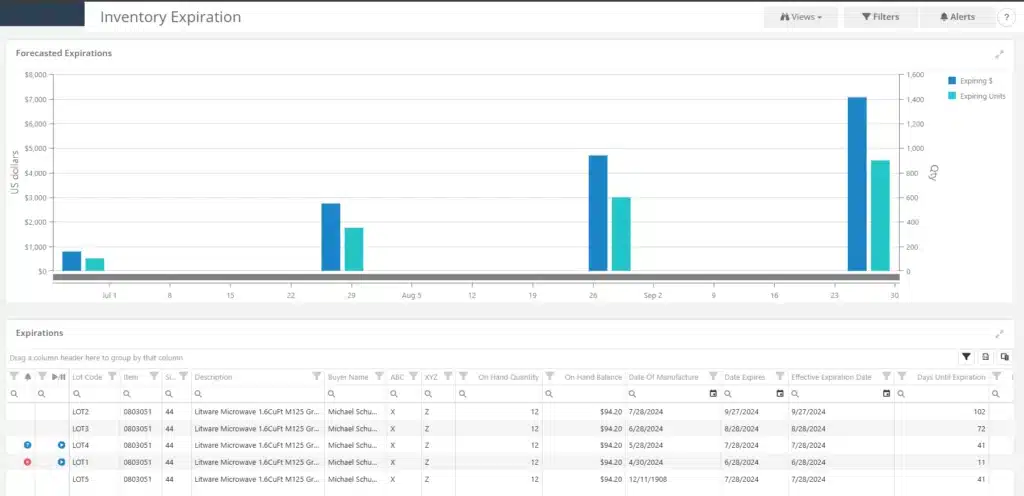1024x496 pixels.
Task: Click the gray chart range selector bar
Action: pyautogui.click(x=475, y=277)
